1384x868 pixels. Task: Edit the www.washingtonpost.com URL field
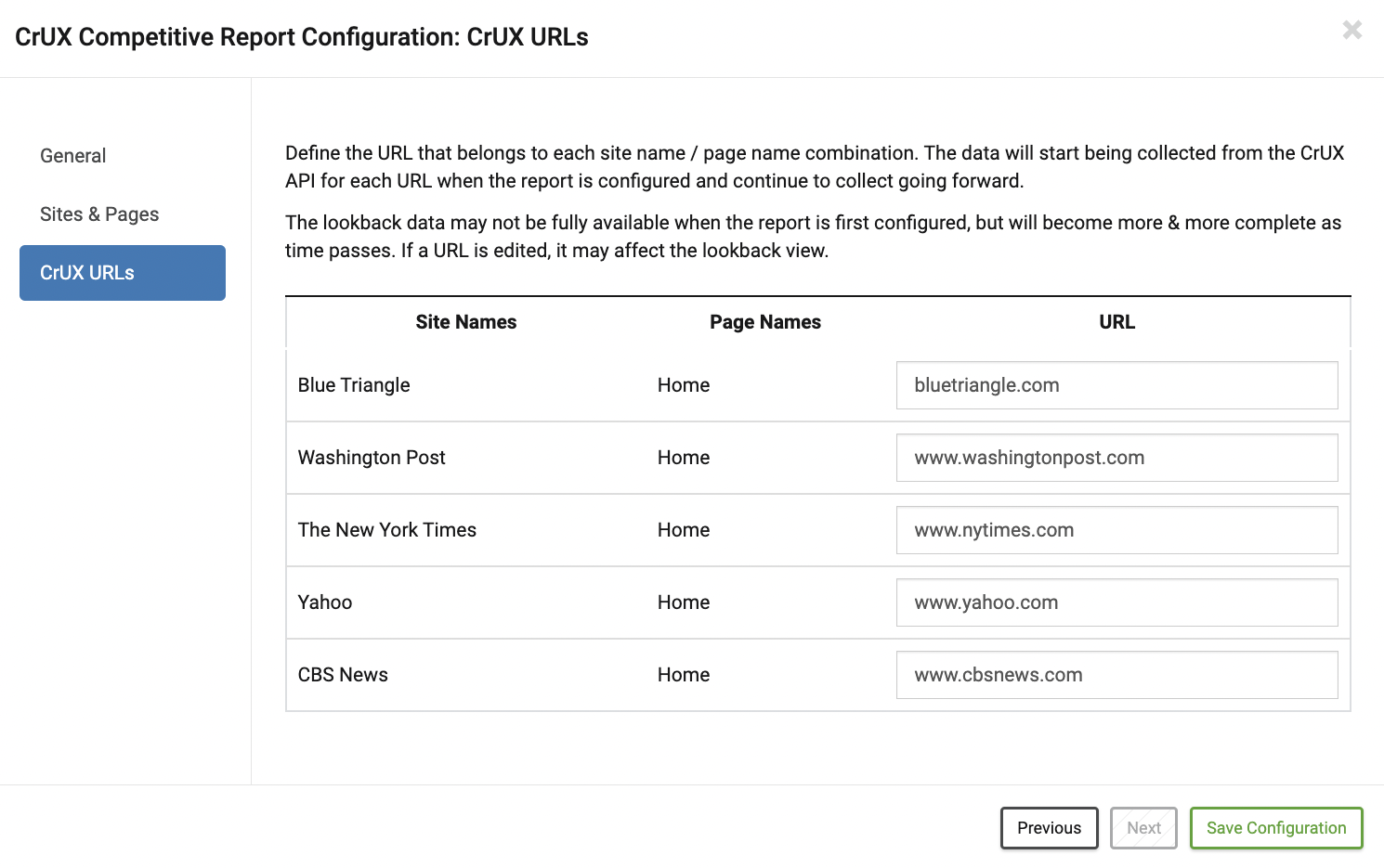pyautogui.click(x=1116, y=458)
